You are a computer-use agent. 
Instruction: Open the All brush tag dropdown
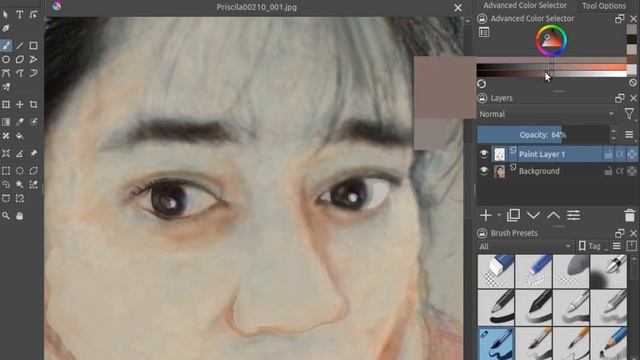point(524,246)
